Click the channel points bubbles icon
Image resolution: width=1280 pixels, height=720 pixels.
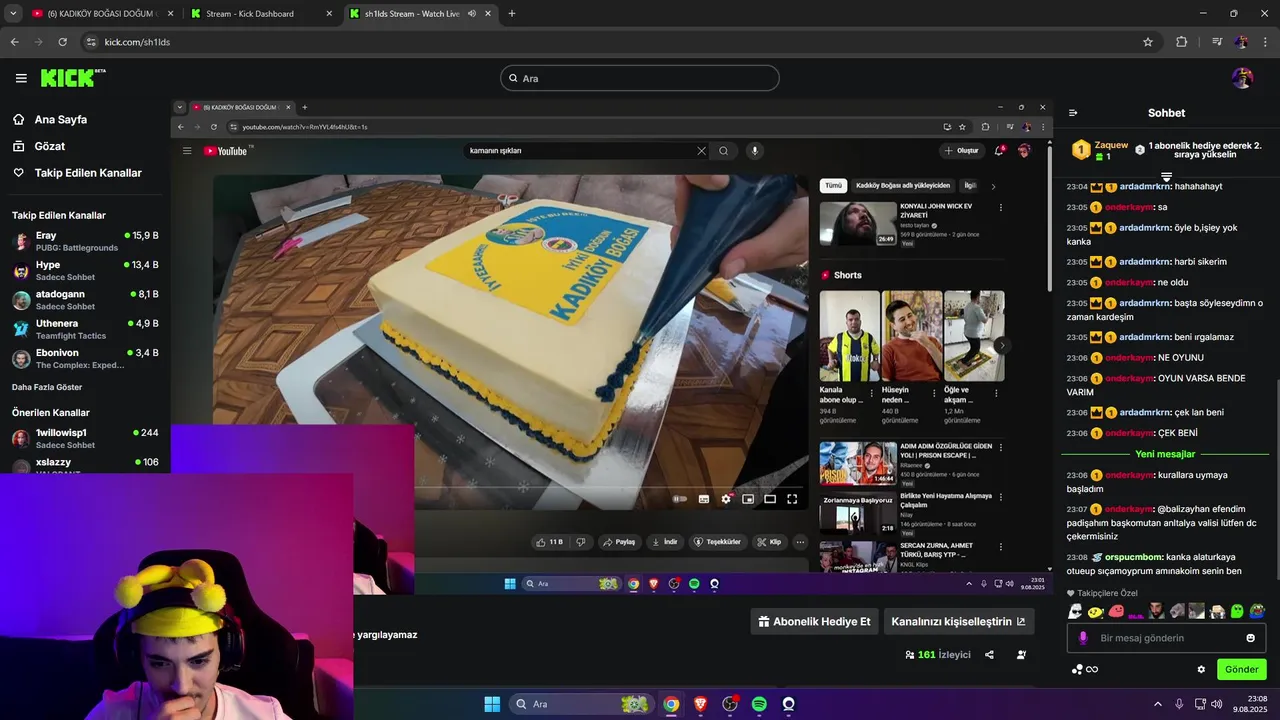pyautogui.click(x=1077, y=669)
